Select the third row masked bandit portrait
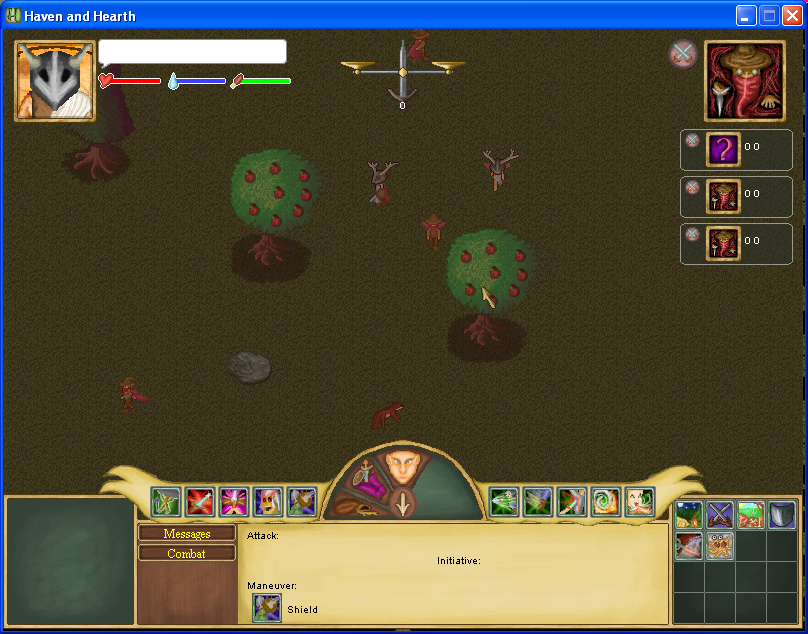 pos(723,243)
